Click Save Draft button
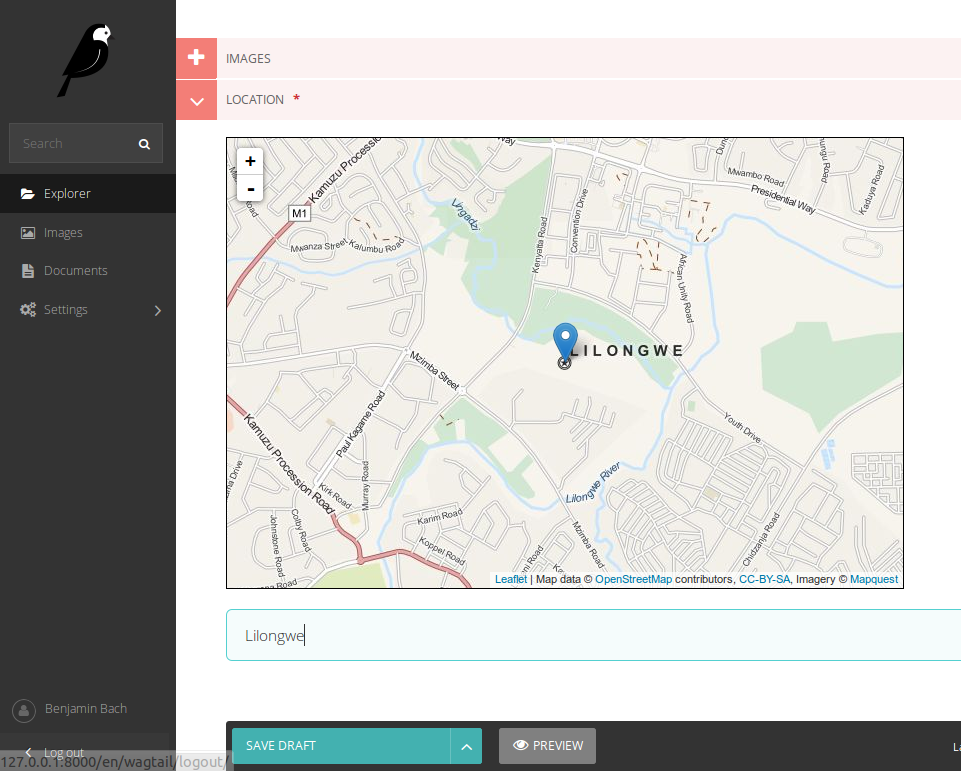 pos(341,746)
